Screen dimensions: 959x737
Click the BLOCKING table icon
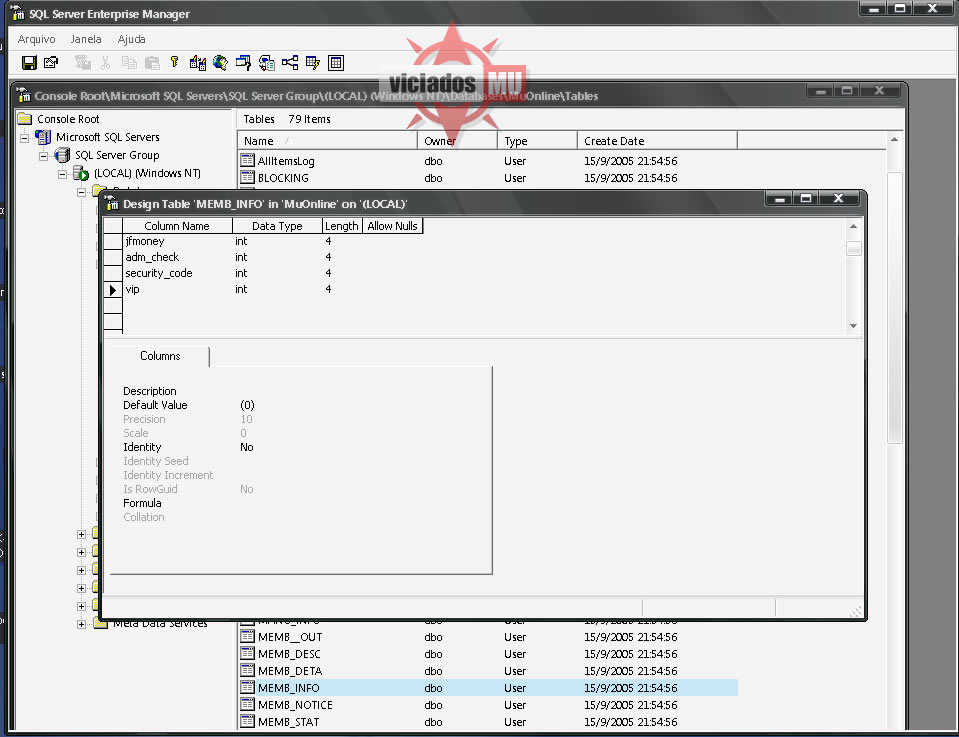click(x=247, y=177)
